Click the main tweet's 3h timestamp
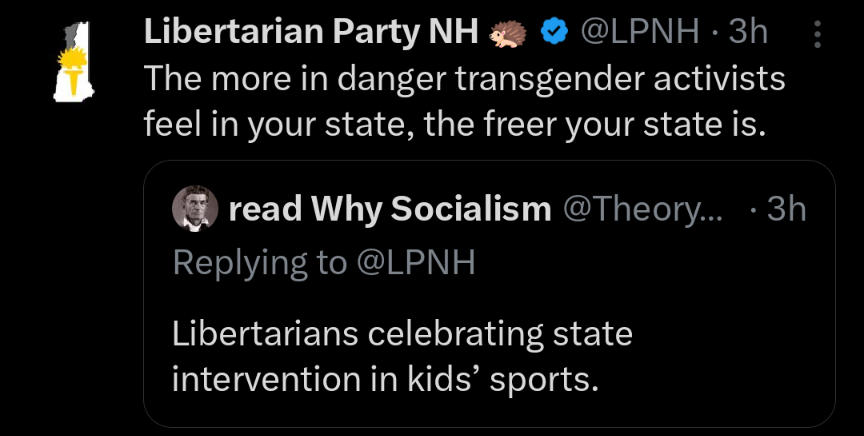Viewport: 864px width, 436px height. [747, 33]
